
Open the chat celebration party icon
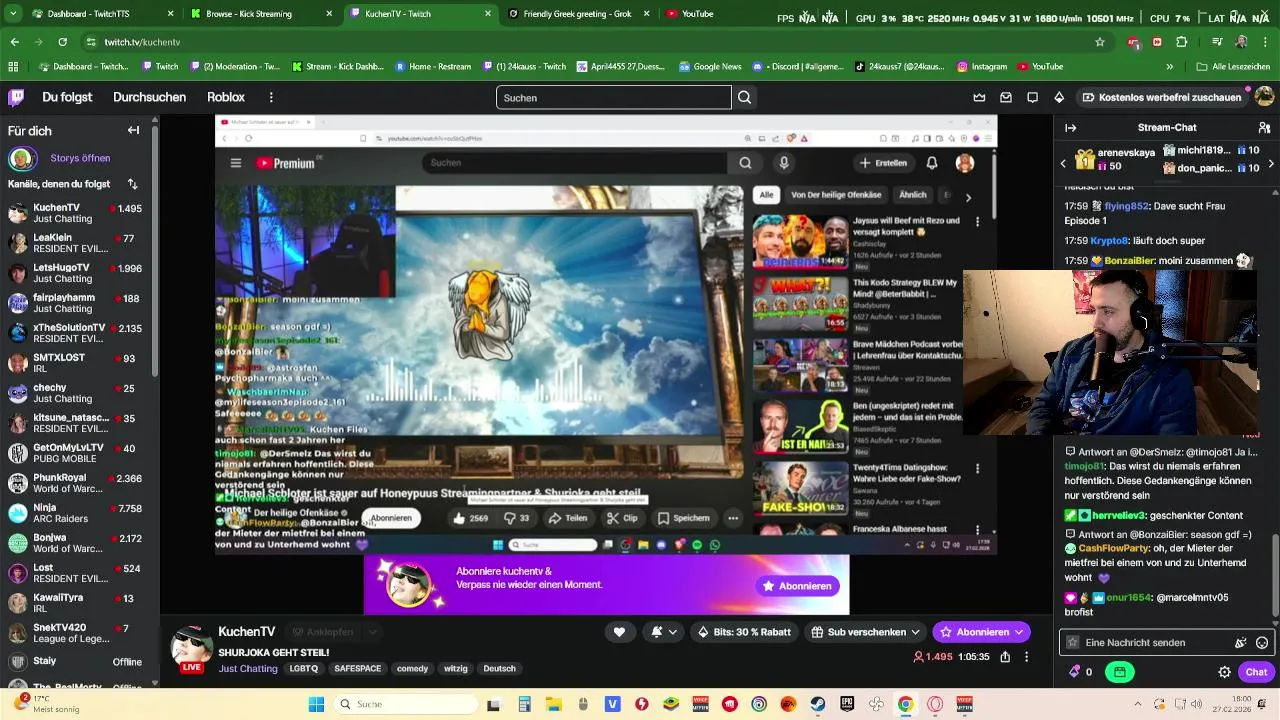click(x=1241, y=643)
